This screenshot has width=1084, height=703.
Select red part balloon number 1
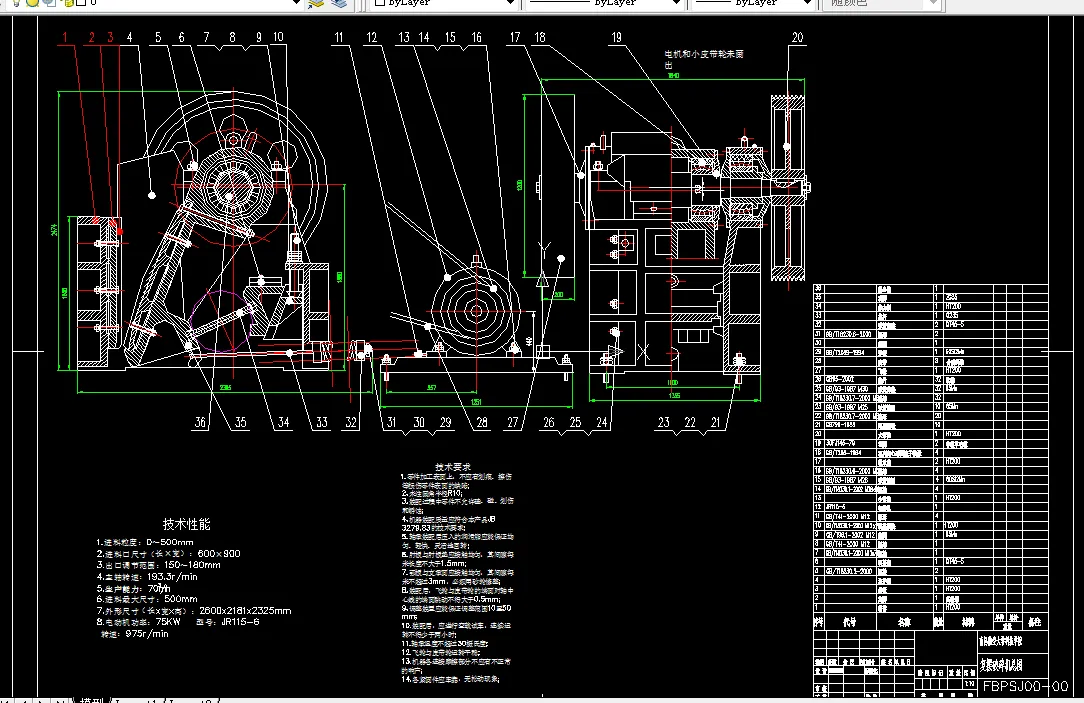tap(65, 37)
